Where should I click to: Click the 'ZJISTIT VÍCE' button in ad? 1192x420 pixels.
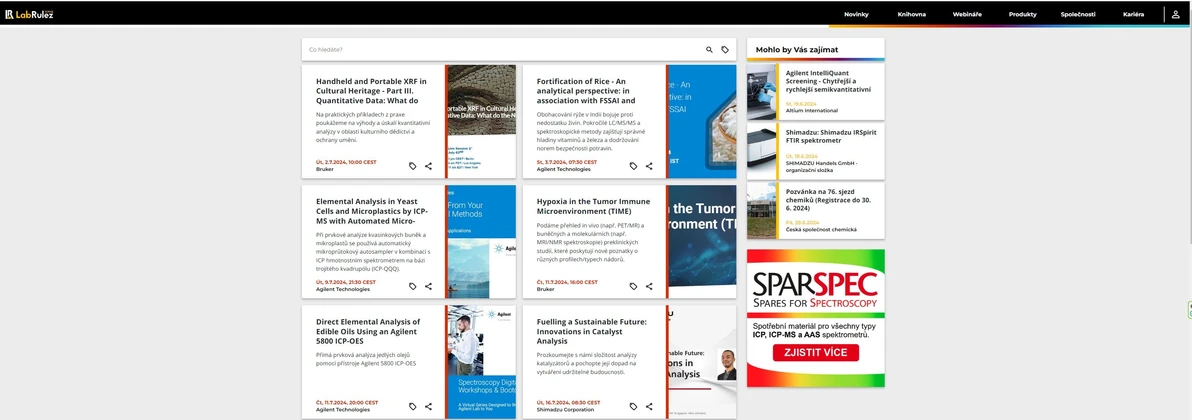[816, 353]
